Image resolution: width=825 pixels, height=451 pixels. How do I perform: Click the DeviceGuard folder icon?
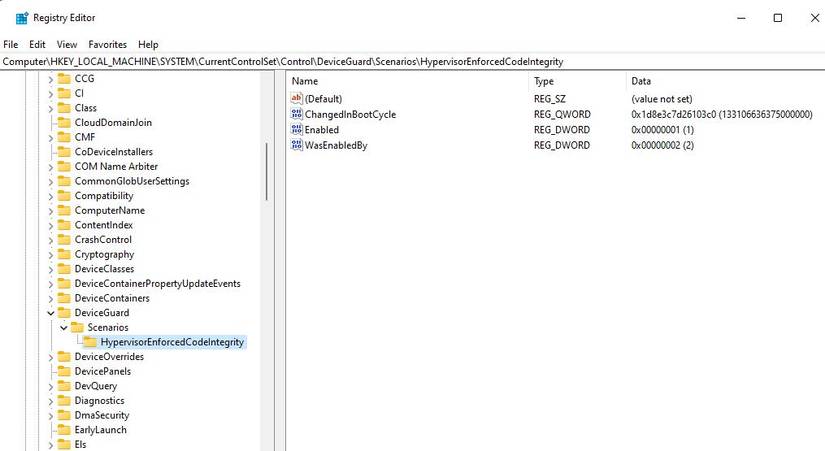(64, 313)
